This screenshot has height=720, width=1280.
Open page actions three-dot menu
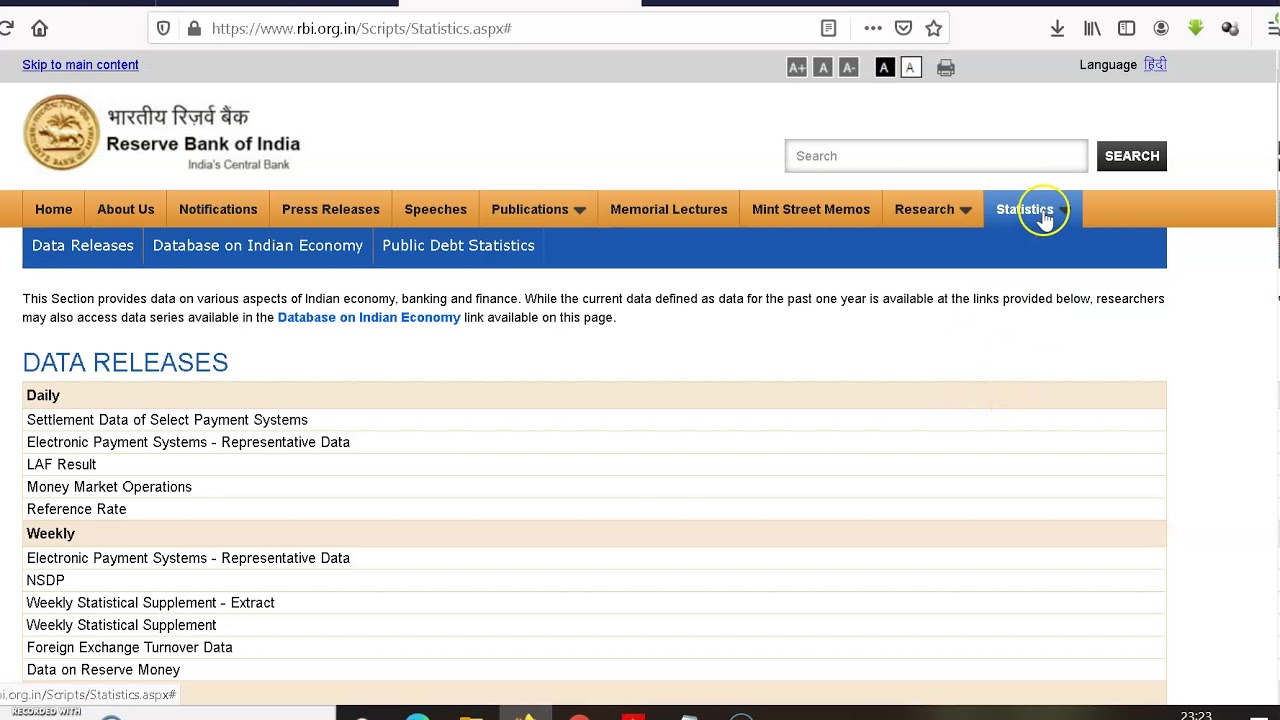[873, 28]
